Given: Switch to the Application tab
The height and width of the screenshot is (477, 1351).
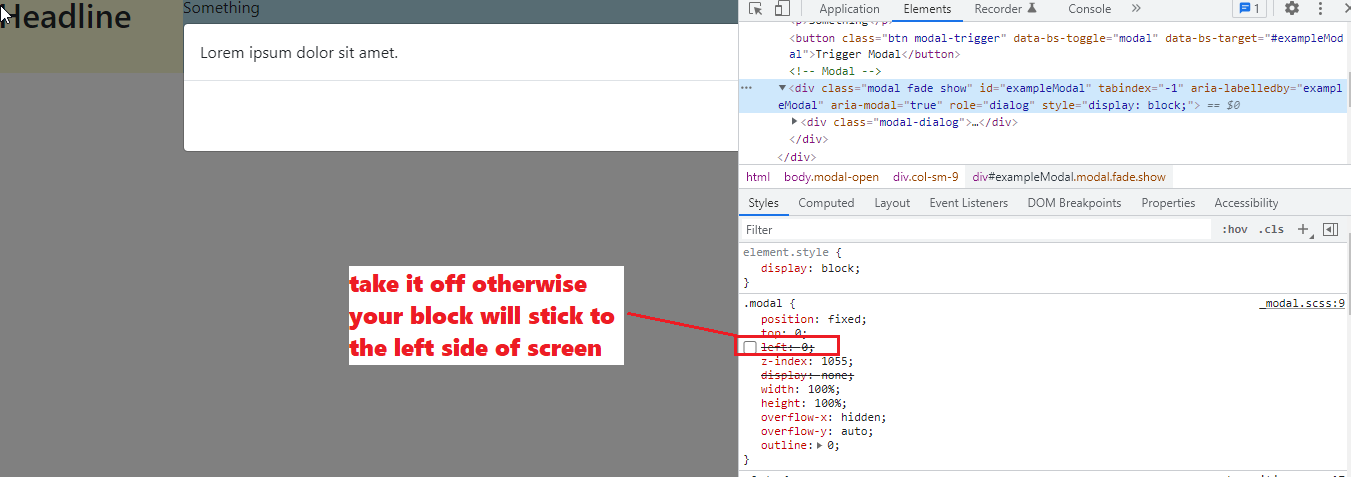Looking at the screenshot, I should coord(849,9).
